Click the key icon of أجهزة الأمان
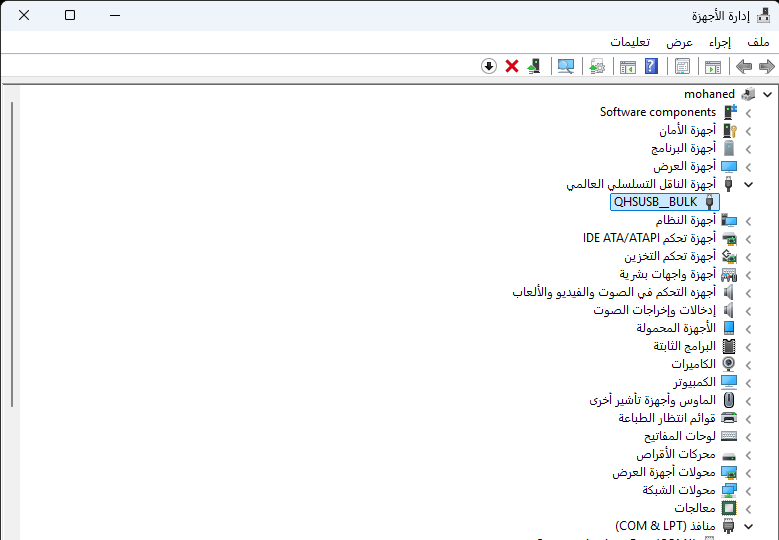This screenshot has height=540, width=779. [729, 130]
